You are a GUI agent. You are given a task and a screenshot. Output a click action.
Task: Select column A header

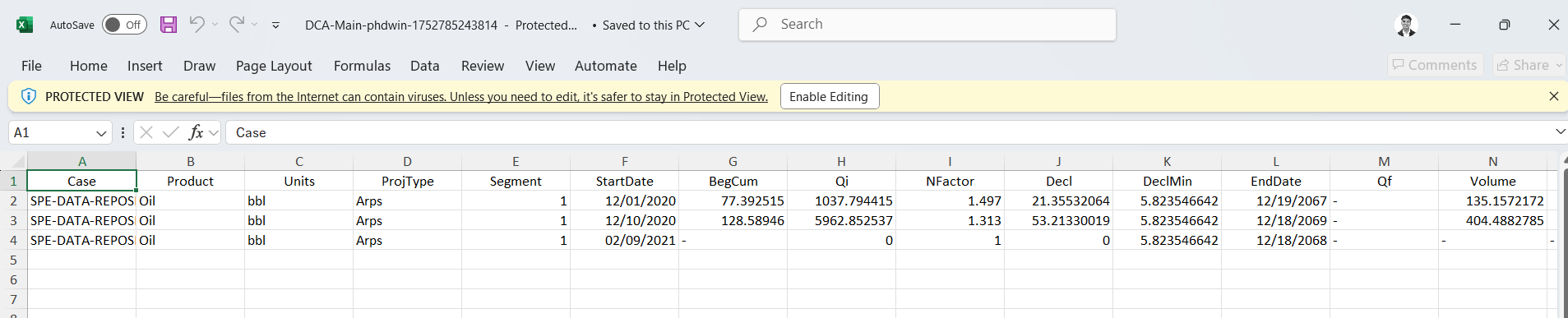(82, 161)
